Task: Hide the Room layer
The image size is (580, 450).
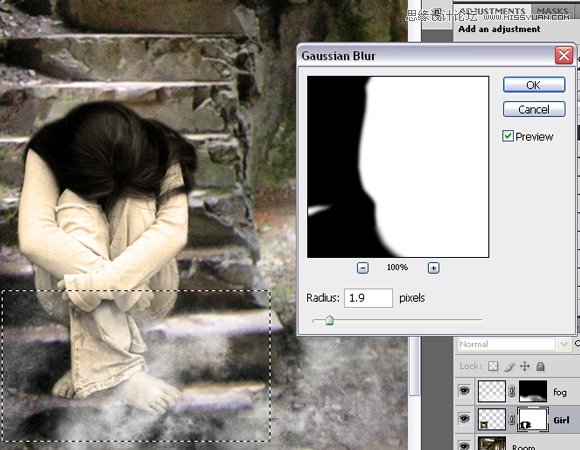Action: point(464,445)
